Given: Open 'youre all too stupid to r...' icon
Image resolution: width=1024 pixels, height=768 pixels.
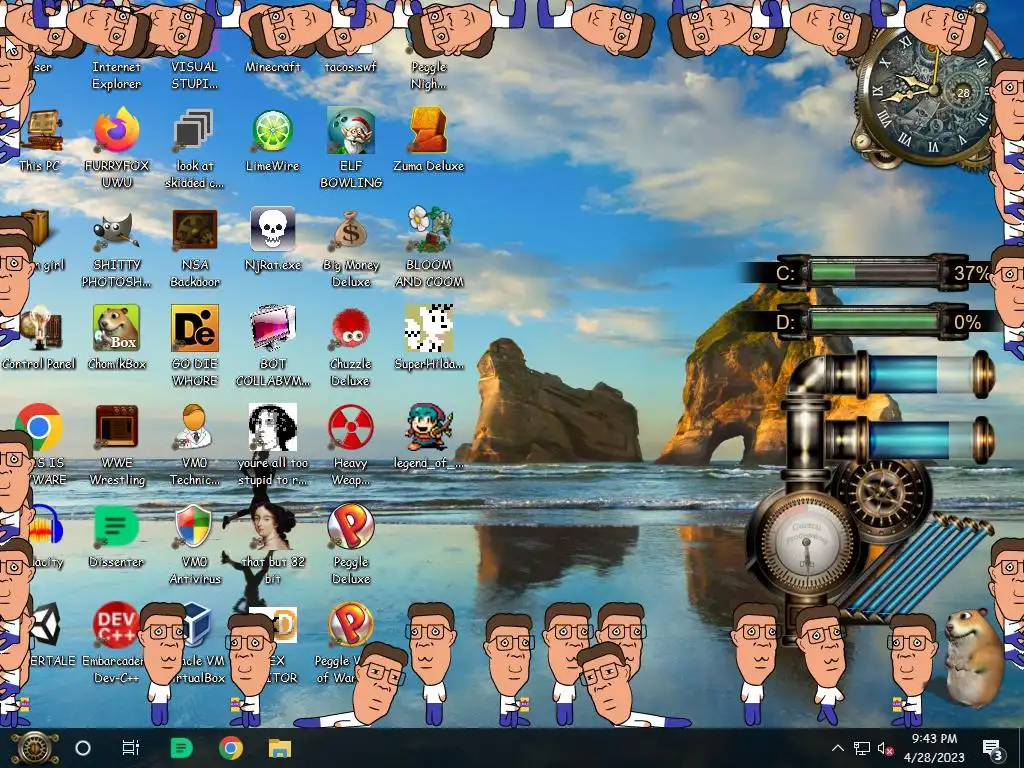Looking at the screenshot, I should coord(272,428).
